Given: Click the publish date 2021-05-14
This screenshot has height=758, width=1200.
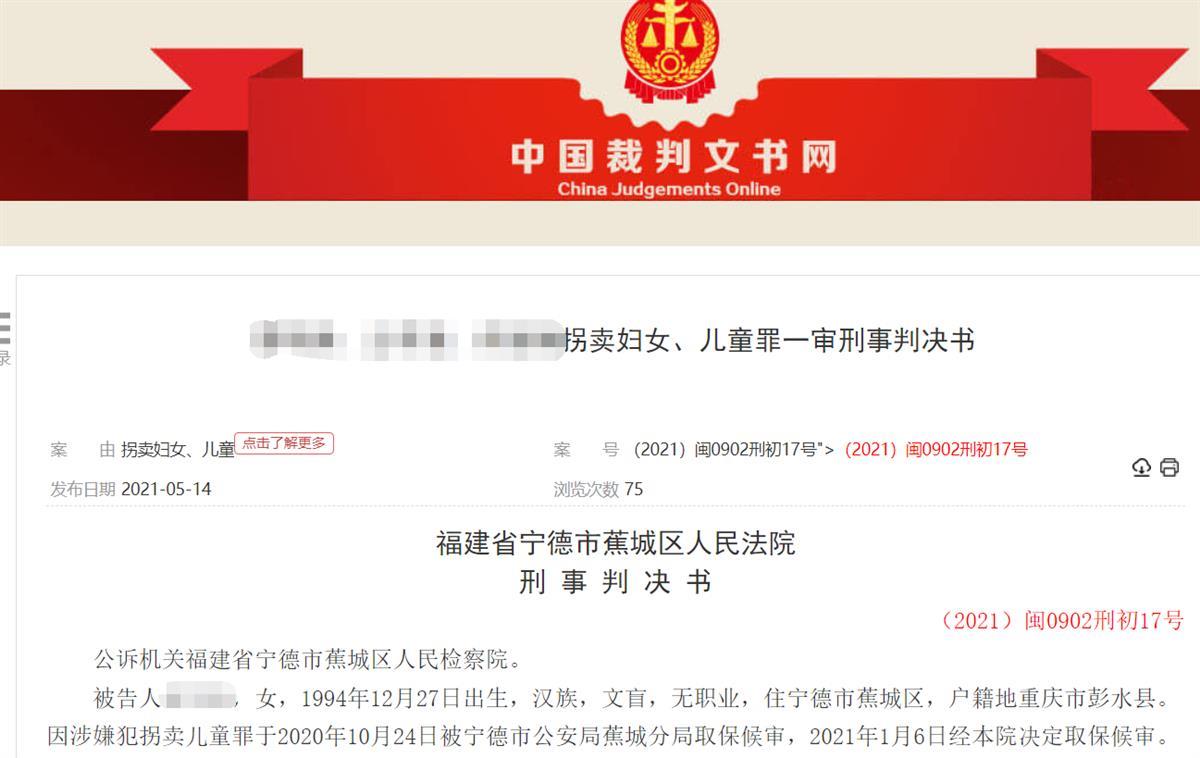Looking at the screenshot, I should point(166,490).
